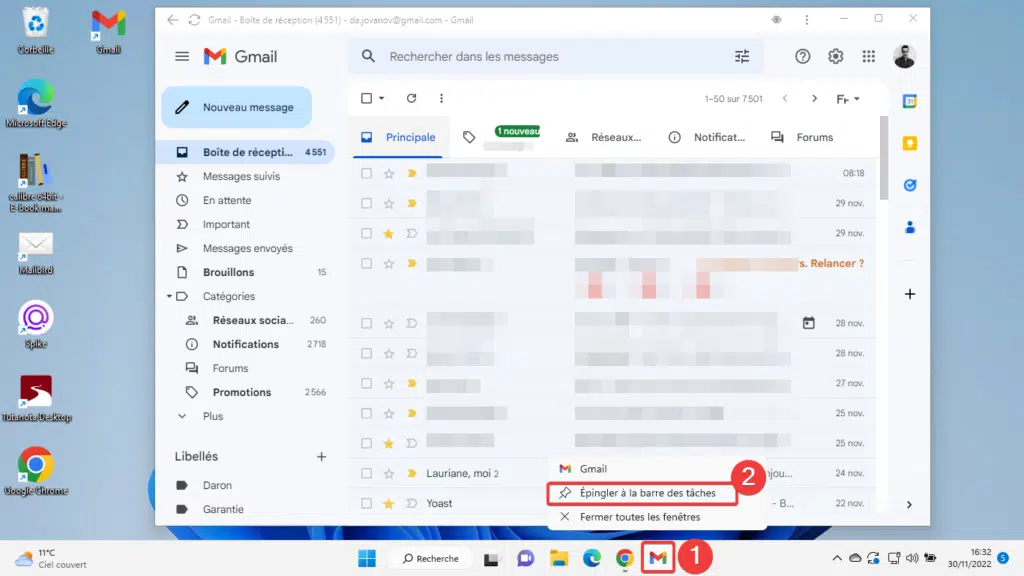Click the taskbar Recherche search box
This screenshot has width=1024, height=576.
[431, 558]
